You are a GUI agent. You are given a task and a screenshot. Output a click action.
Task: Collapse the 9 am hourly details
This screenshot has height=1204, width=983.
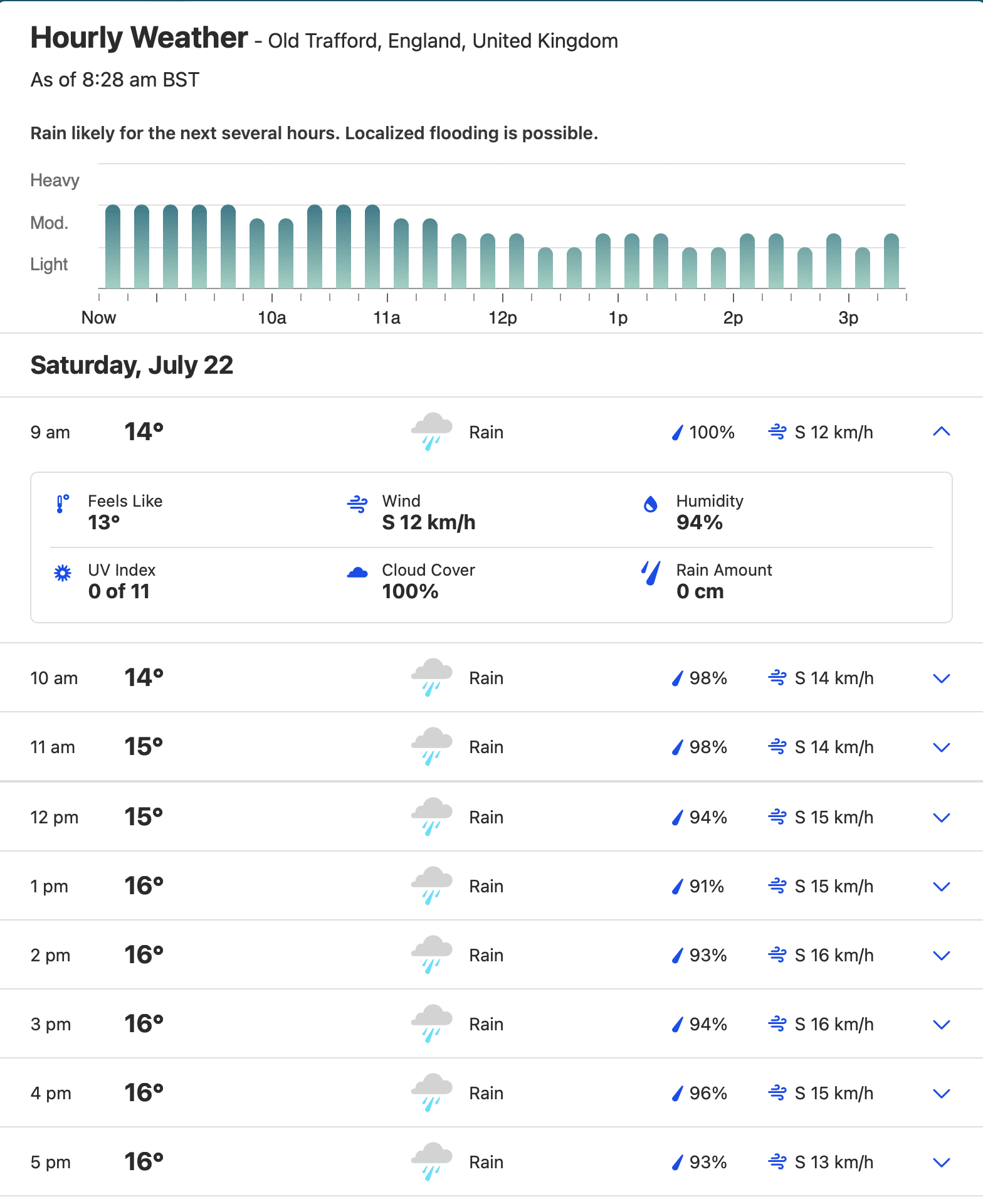point(942,431)
